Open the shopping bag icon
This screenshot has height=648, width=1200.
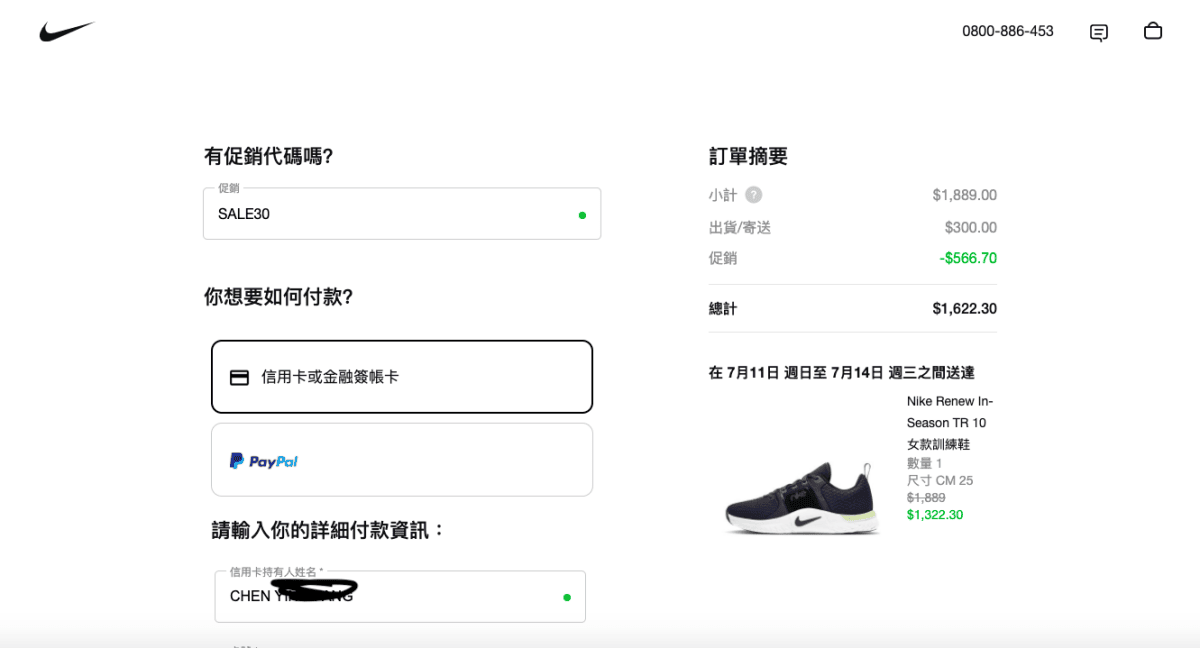coord(1152,31)
